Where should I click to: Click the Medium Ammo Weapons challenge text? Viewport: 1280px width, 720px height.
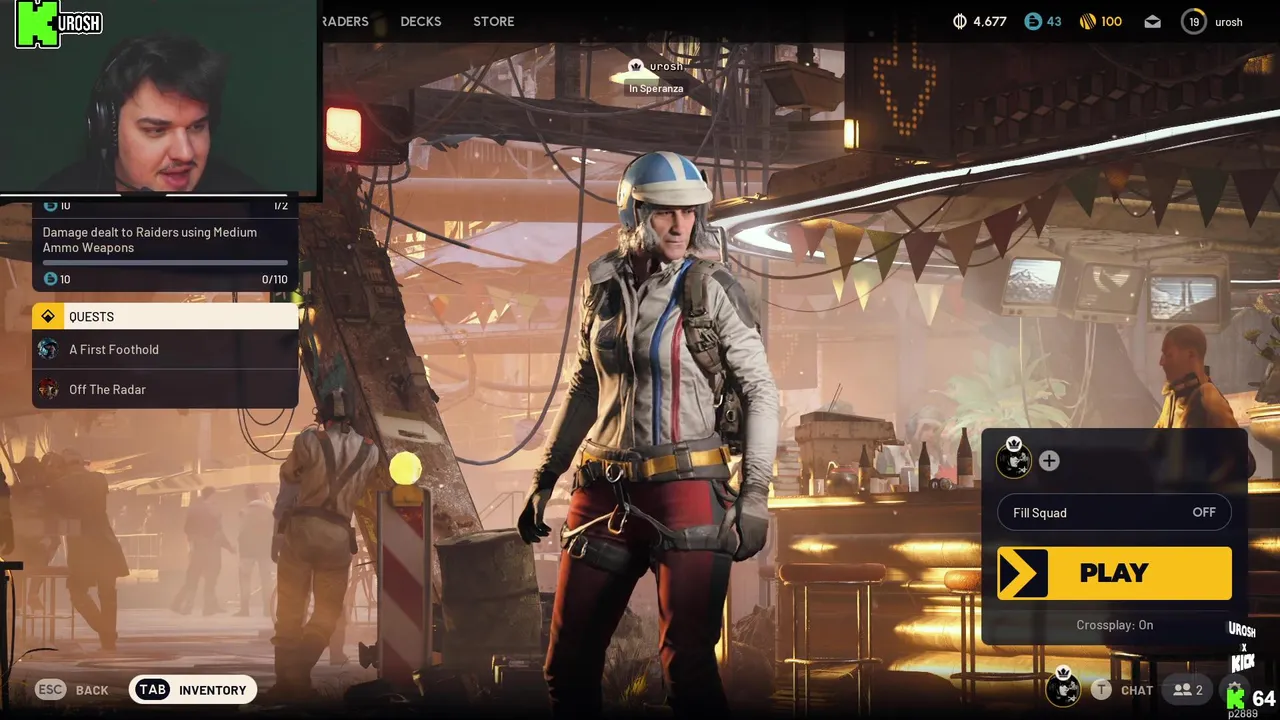(150, 240)
